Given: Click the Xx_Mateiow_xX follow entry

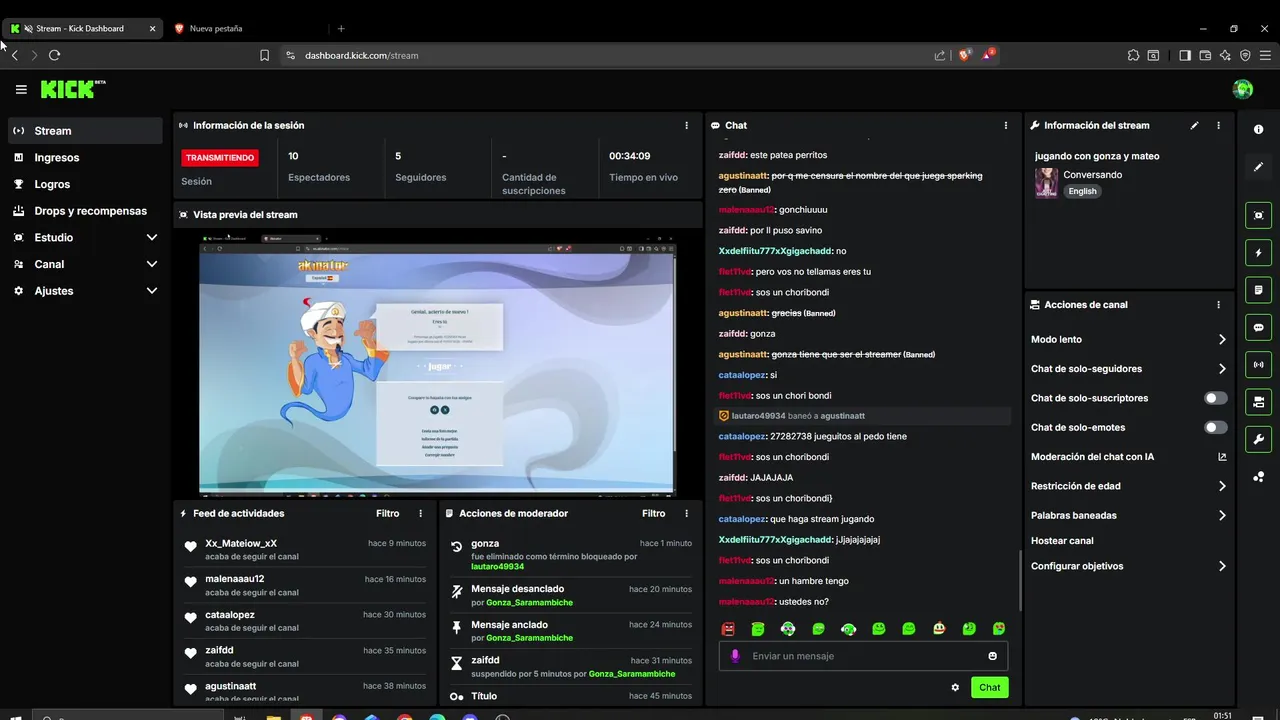Looking at the screenshot, I should tap(306, 549).
